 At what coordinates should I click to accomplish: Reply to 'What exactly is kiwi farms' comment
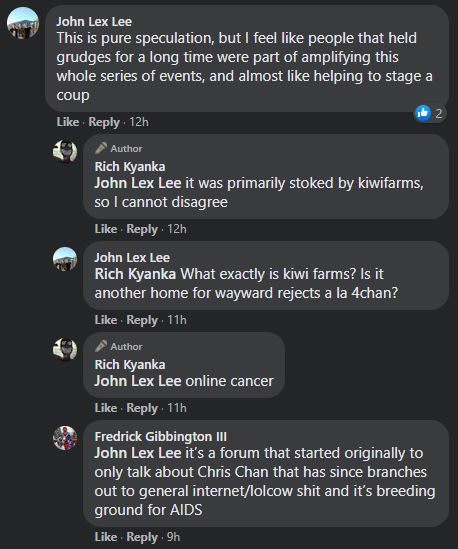(142, 320)
